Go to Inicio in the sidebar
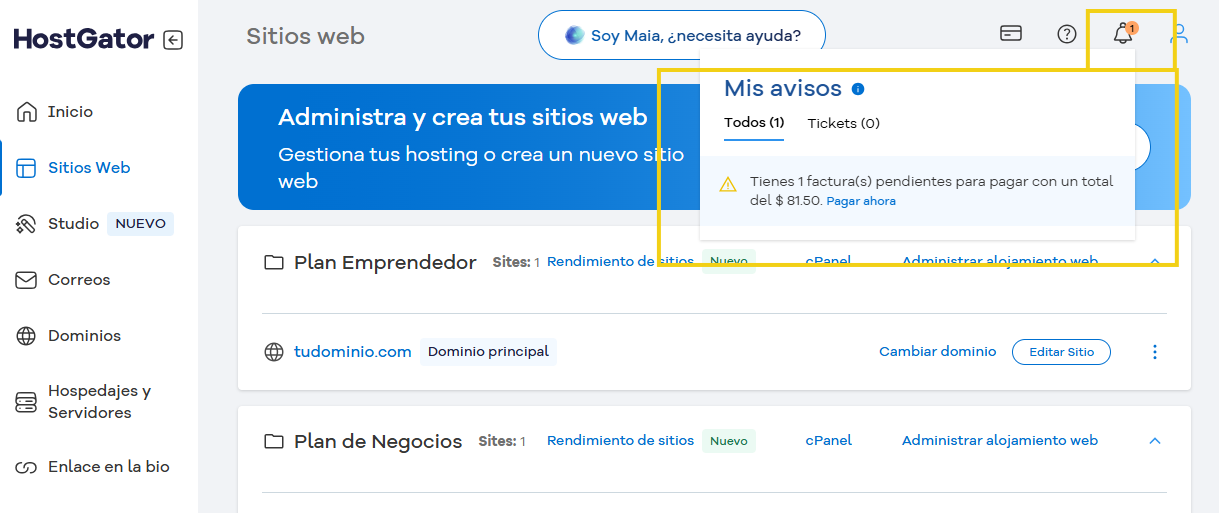 (70, 112)
